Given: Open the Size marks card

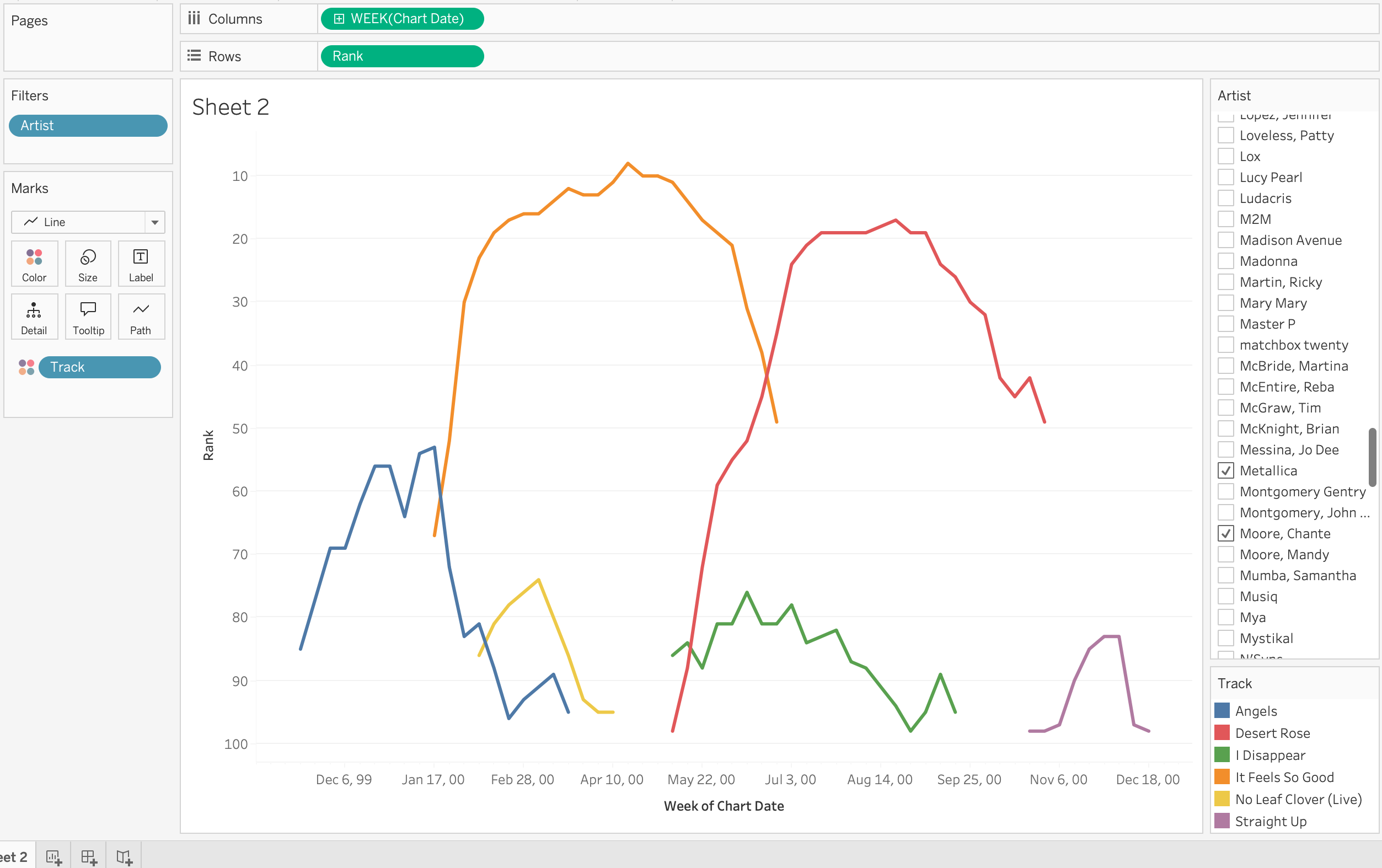Looking at the screenshot, I should [88, 264].
